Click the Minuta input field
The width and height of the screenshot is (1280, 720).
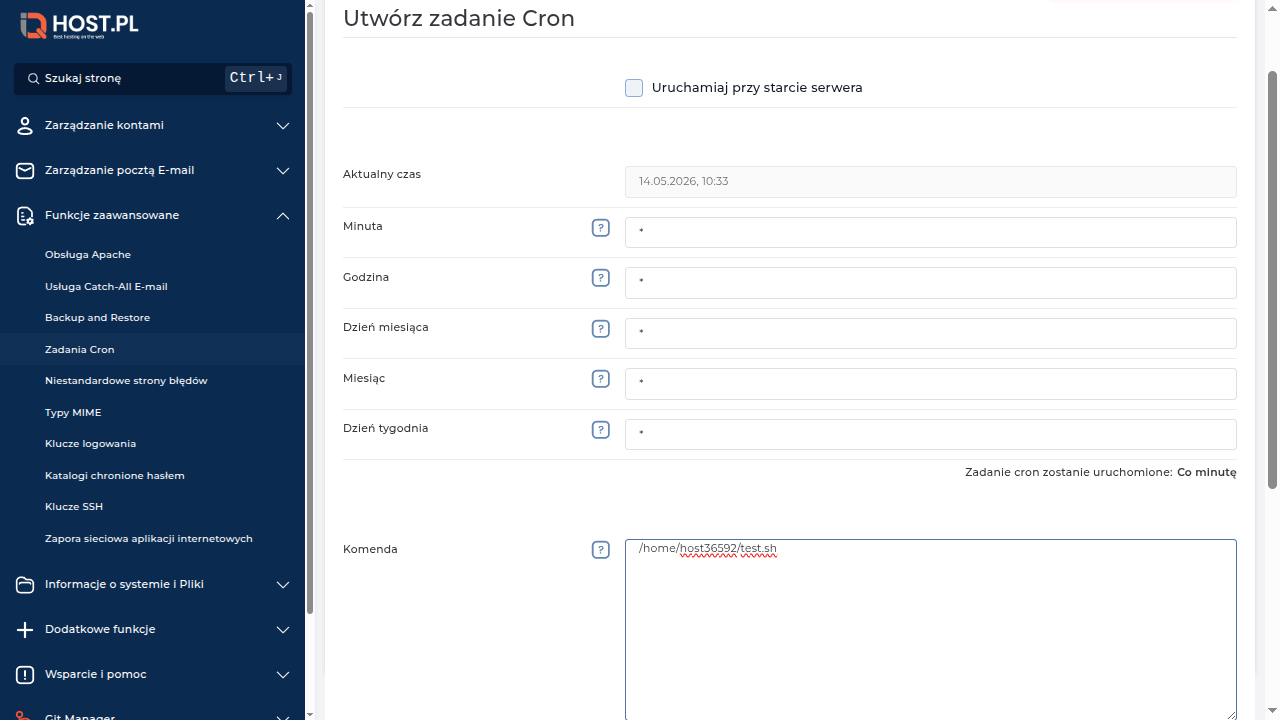(x=930, y=232)
